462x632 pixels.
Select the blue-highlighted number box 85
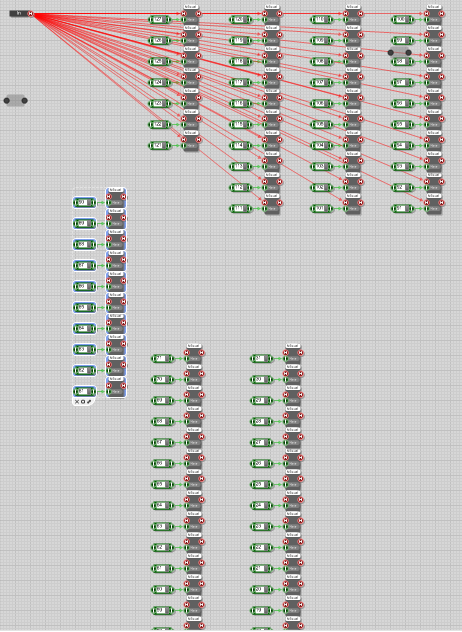click(x=85, y=308)
